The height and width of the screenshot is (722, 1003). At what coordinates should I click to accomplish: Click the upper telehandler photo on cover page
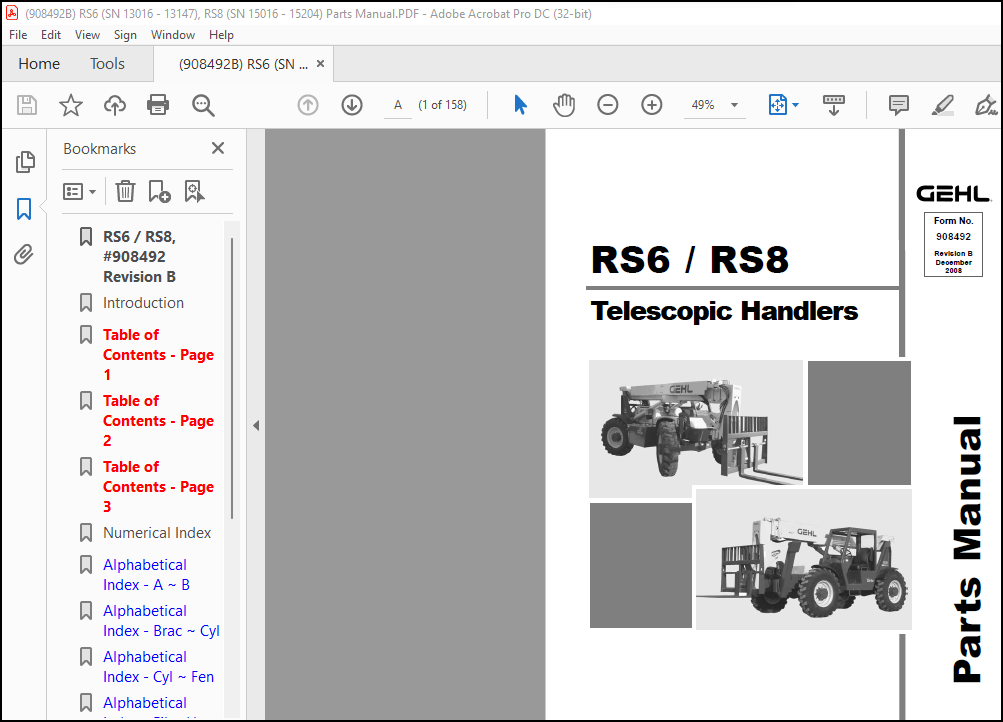point(695,428)
